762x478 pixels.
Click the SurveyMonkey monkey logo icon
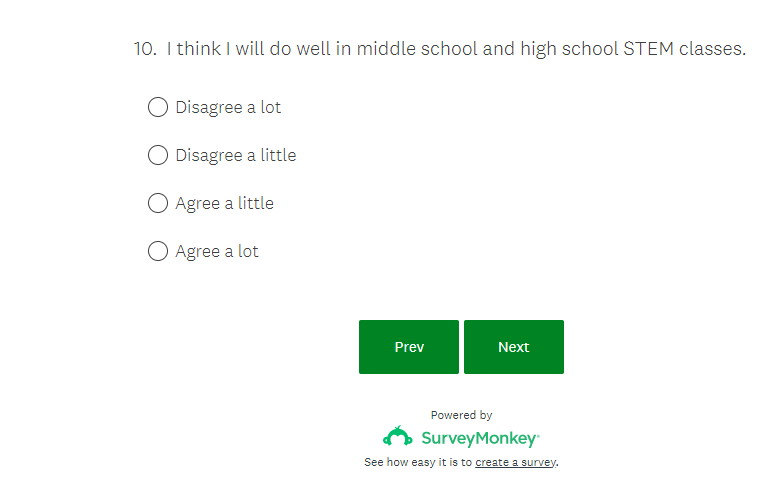point(398,437)
